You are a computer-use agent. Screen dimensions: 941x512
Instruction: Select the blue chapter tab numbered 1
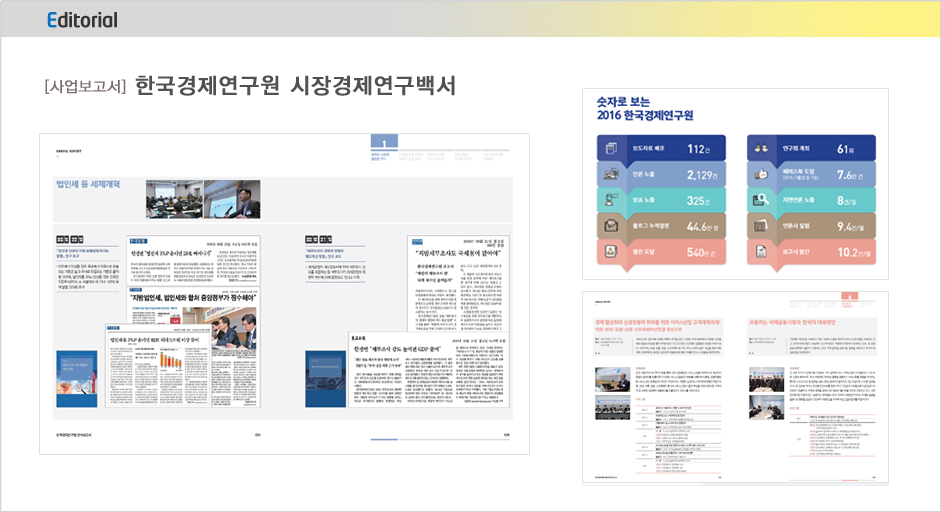[x=384, y=142]
